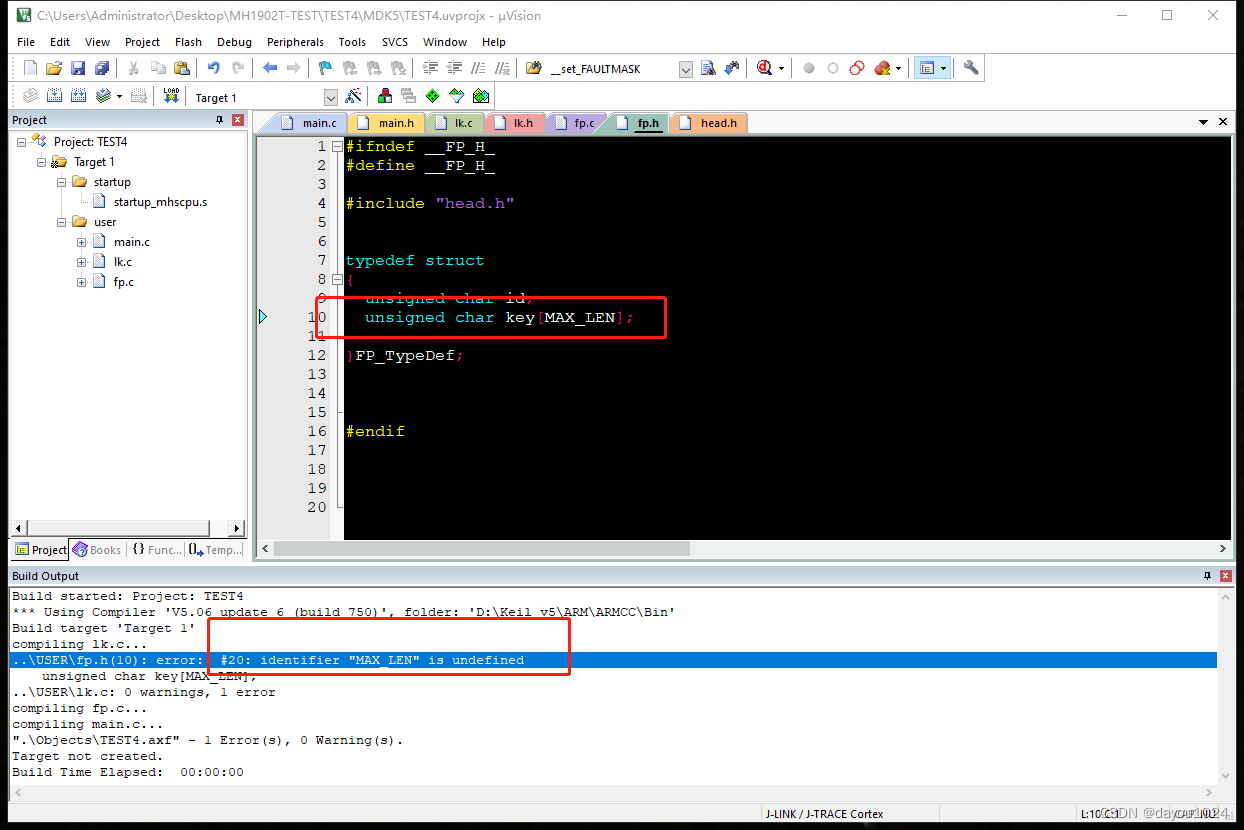Open the Target 1 selection dropdown

pyautogui.click(x=331, y=97)
